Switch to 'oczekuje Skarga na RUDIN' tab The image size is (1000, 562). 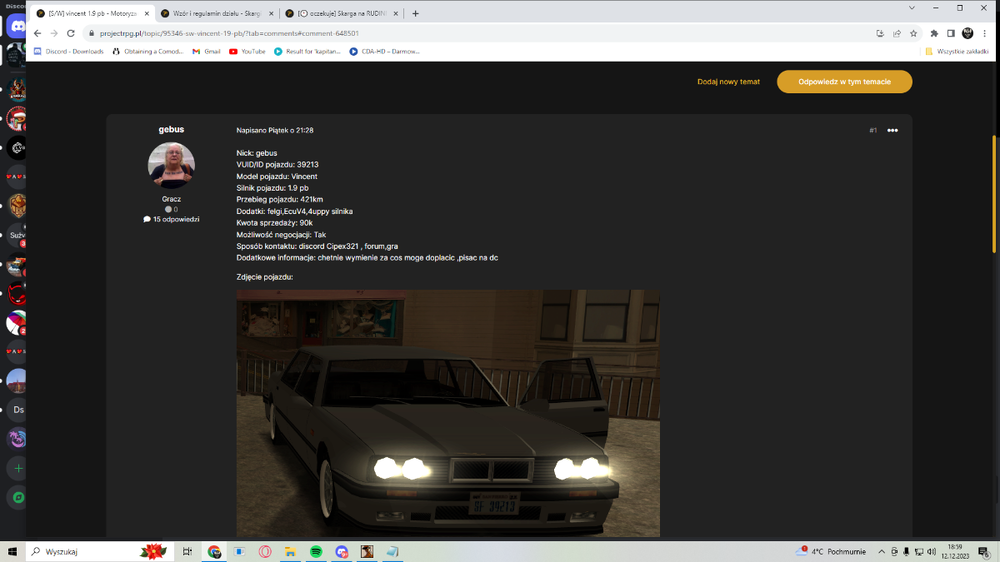tap(341, 13)
